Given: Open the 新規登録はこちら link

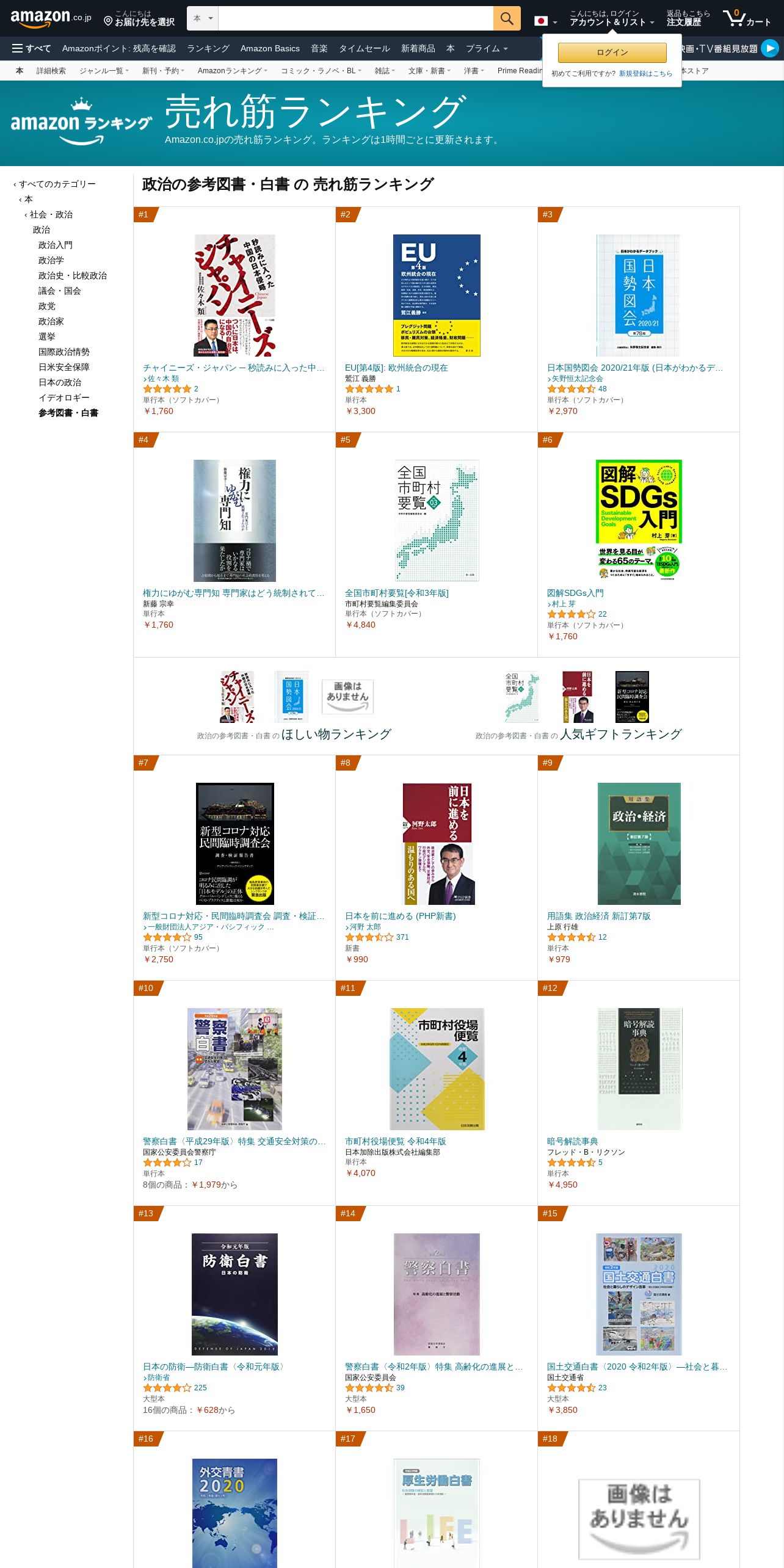Looking at the screenshot, I should coord(645,73).
